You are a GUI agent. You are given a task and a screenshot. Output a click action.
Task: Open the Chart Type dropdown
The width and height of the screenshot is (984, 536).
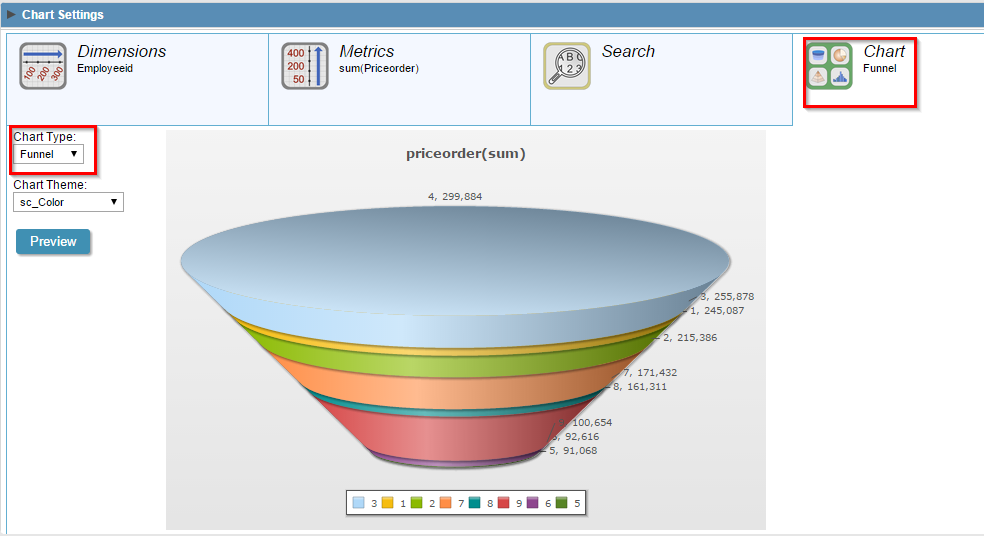point(49,154)
